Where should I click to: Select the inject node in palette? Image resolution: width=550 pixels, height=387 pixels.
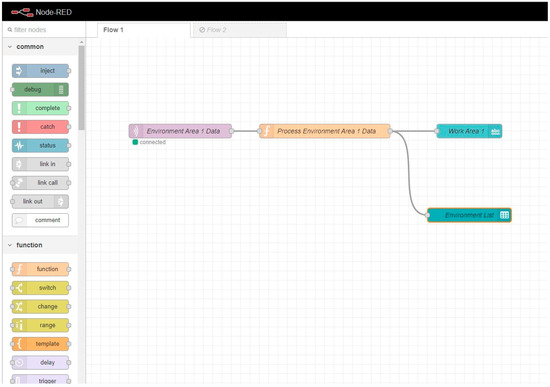point(40,71)
